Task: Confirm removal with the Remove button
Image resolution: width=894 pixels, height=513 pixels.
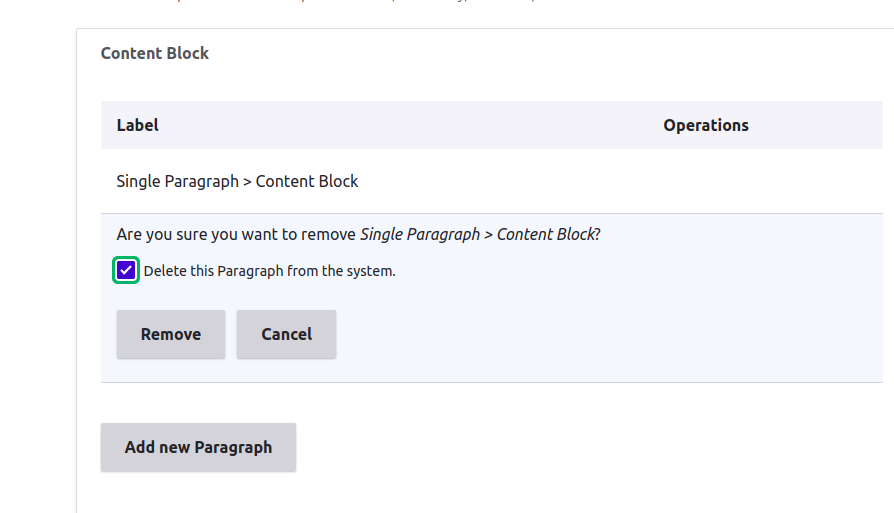Action: 171,334
